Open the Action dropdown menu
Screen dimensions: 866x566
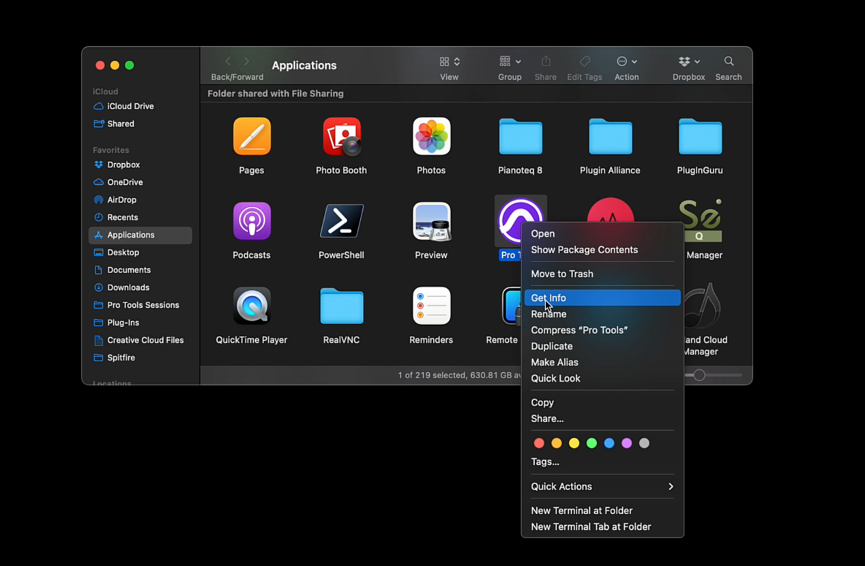(627, 61)
